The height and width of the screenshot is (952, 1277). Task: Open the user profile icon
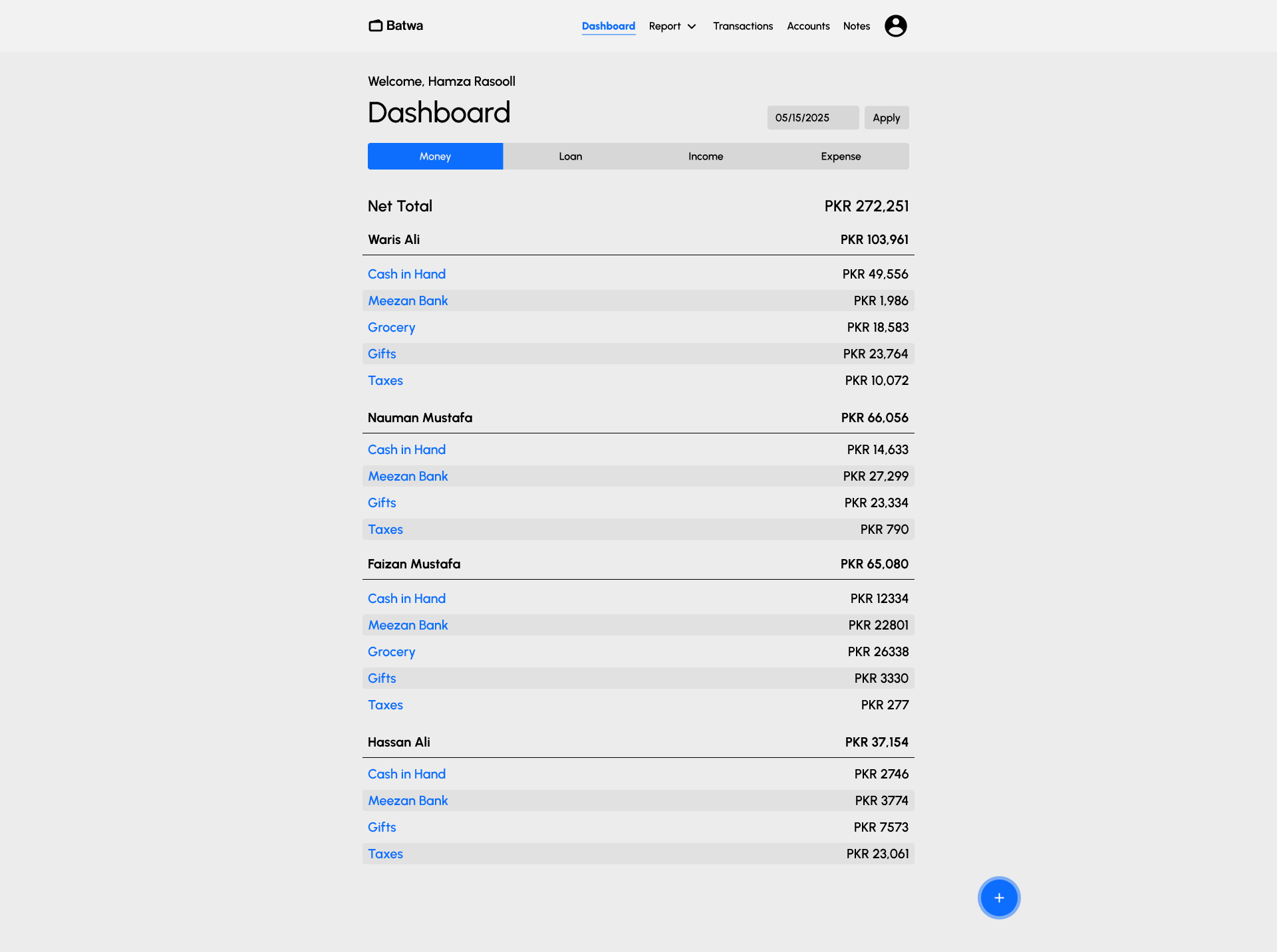pyautogui.click(x=895, y=26)
